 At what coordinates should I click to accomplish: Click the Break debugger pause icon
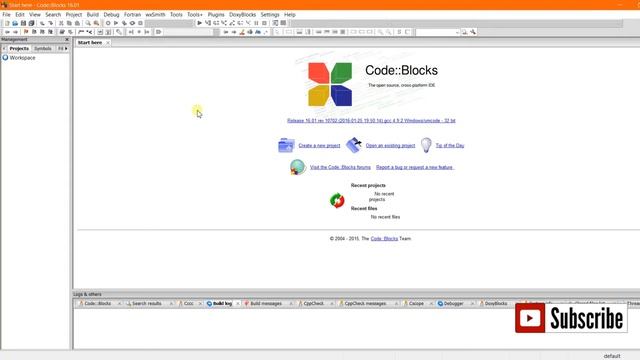[x=256, y=23]
